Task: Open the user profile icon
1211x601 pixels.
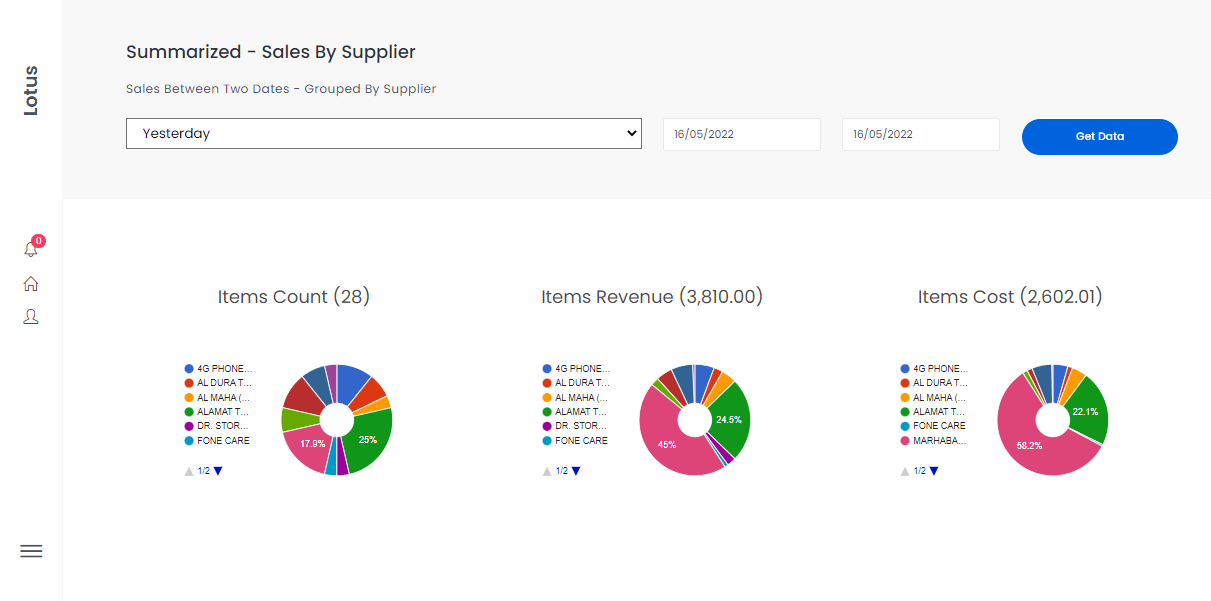Action: [31, 317]
